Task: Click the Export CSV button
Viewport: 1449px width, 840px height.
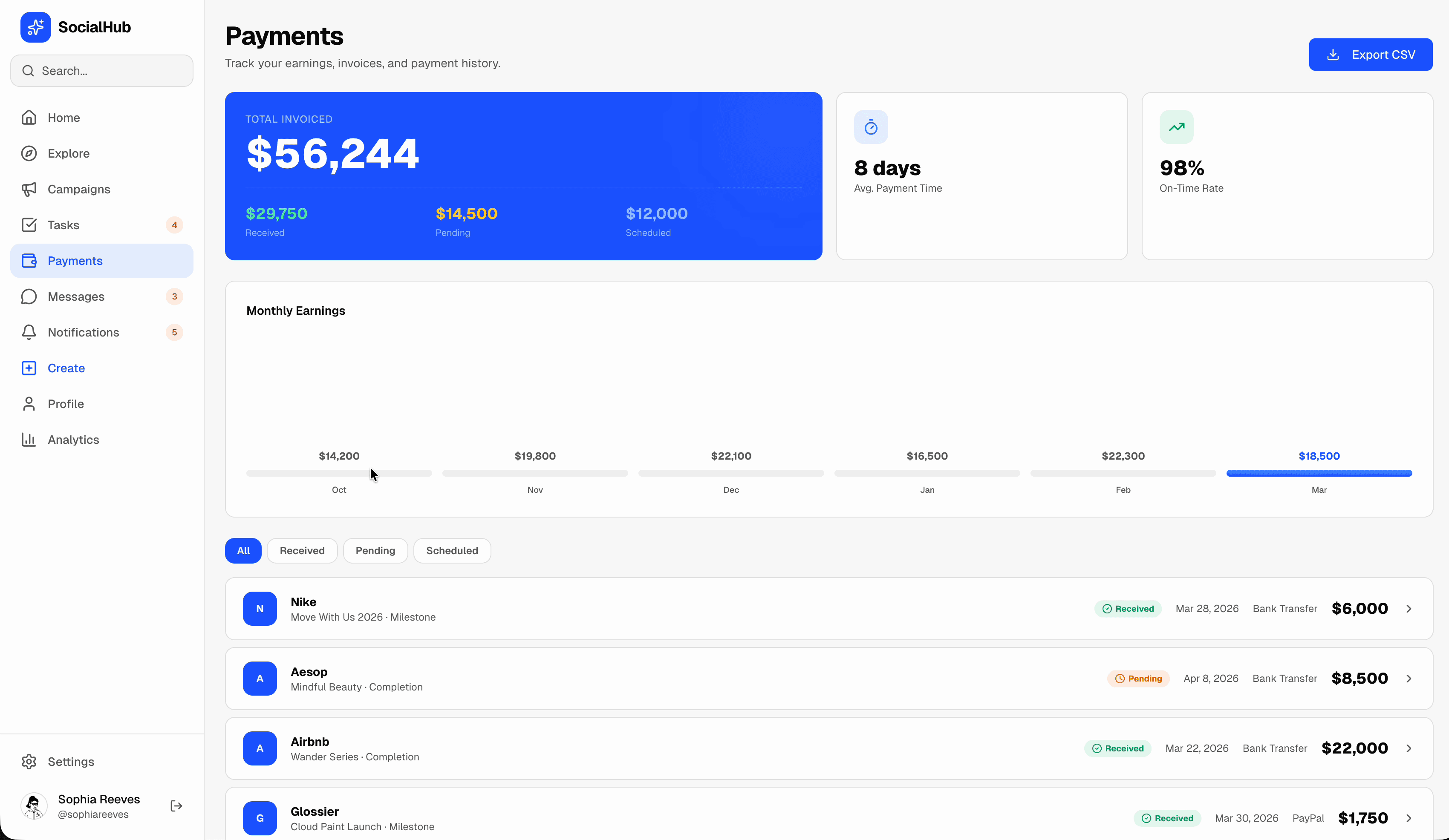Action: tap(1371, 54)
